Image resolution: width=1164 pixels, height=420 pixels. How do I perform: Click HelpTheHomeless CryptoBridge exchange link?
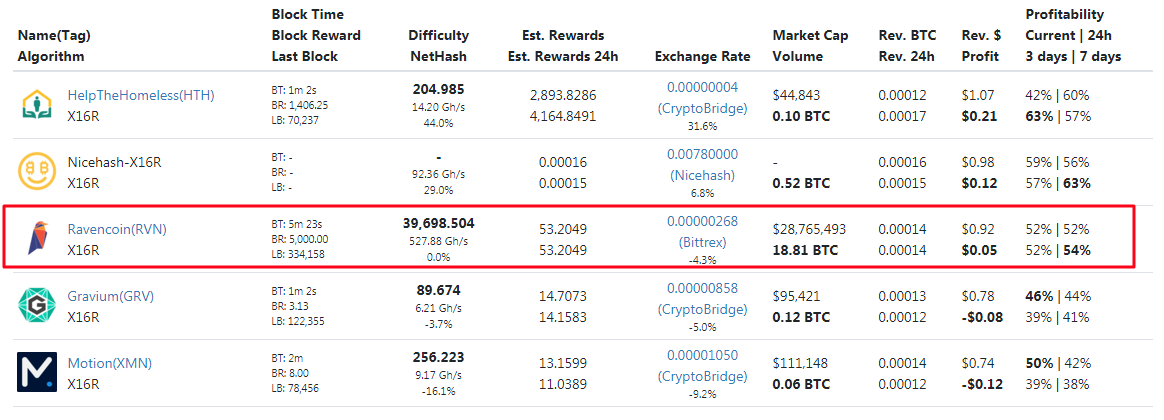click(x=702, y=108)
